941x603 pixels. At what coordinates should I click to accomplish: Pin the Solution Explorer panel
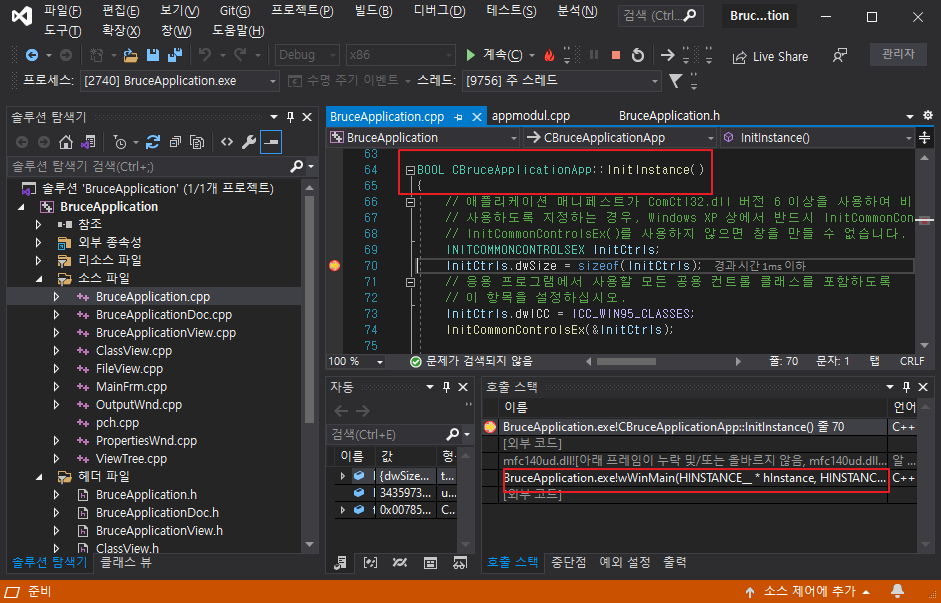tap(290, 117)
